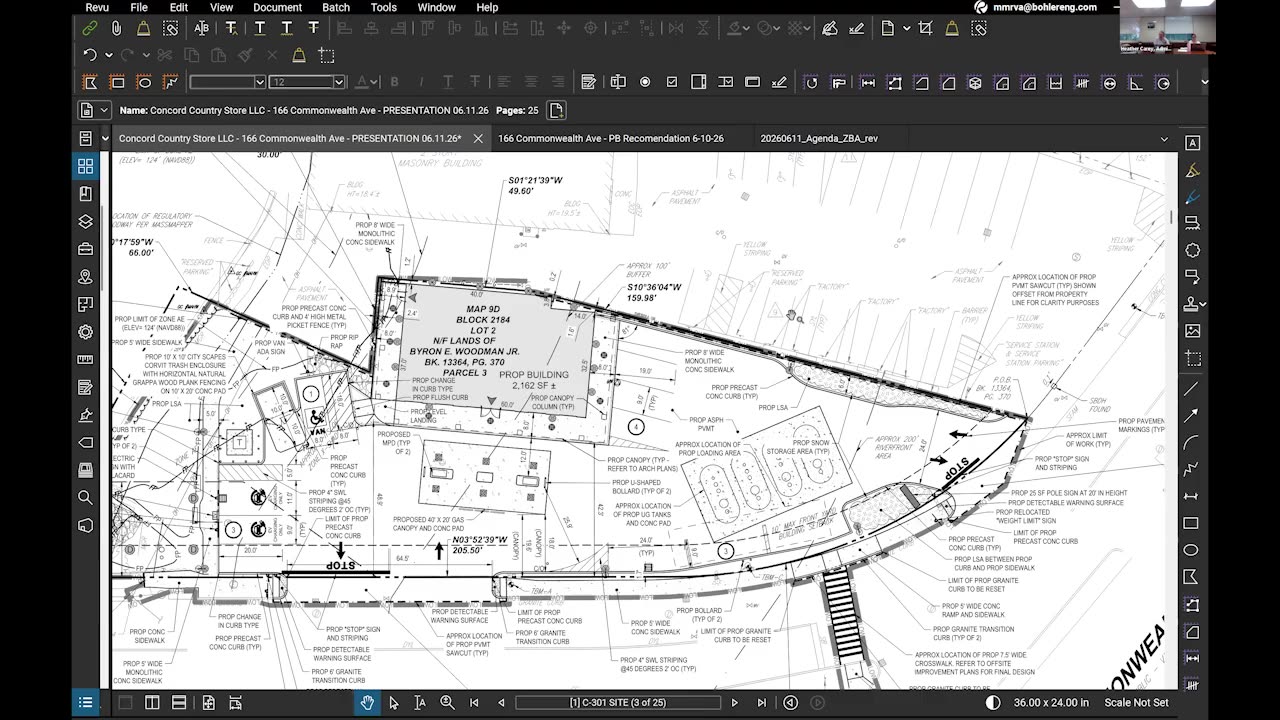
Task: Switch to 166 Commonwealth Ave PB Recomendation tab
Action: tap(610, 139)
